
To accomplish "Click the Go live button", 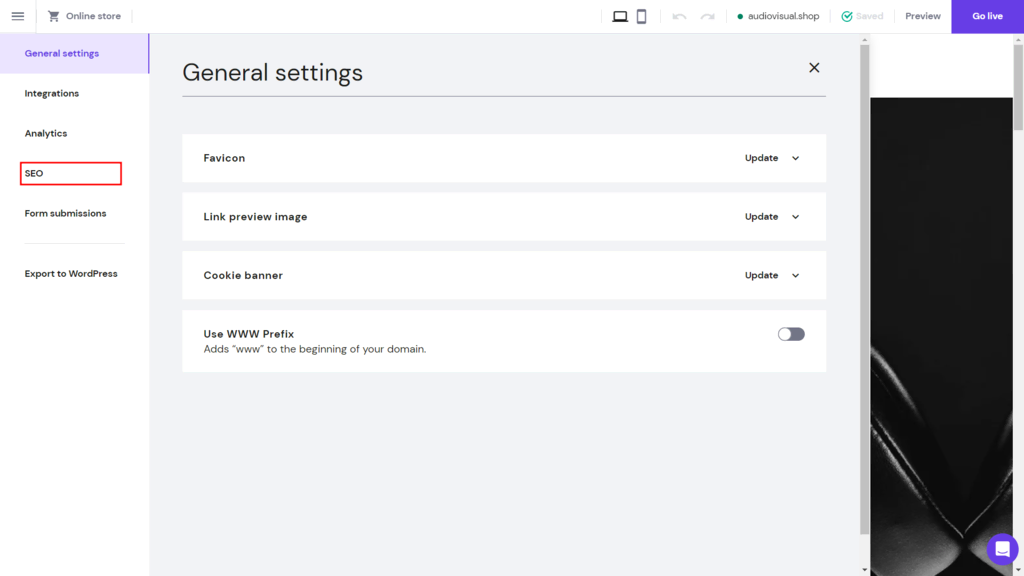I will [987, 16].
